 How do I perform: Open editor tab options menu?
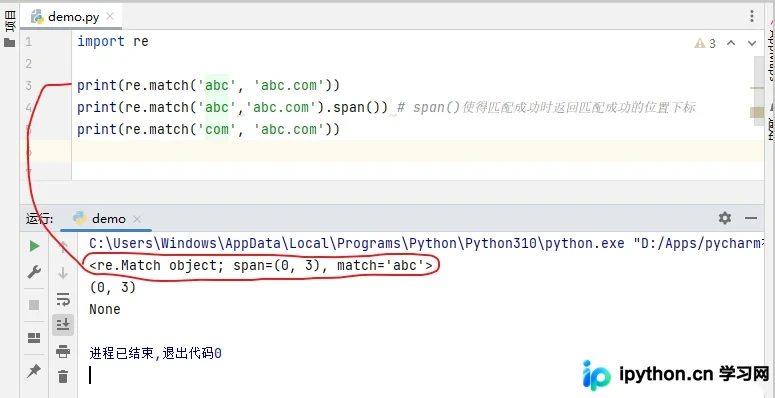coord(752,16)
